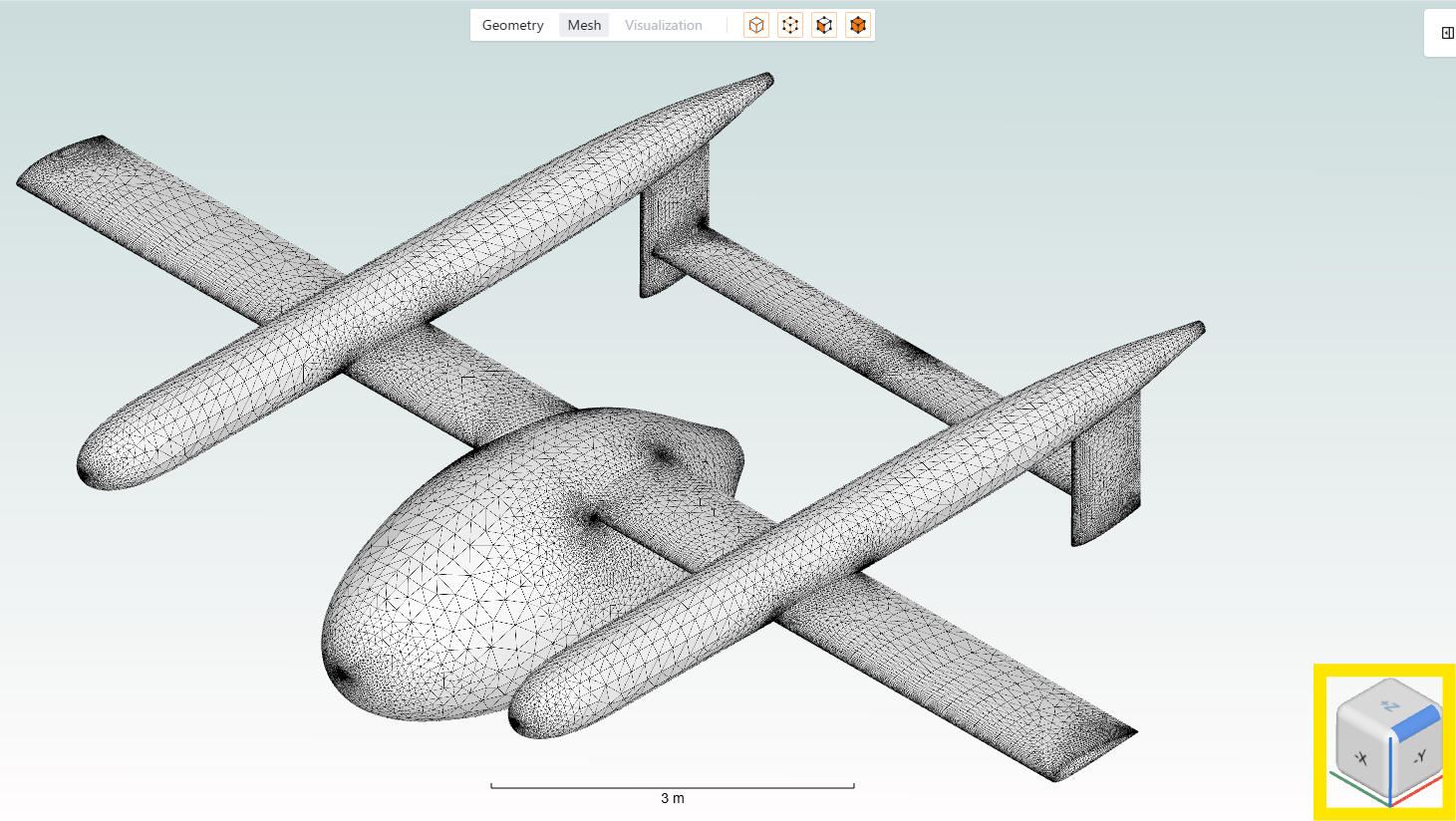Click the wireframe cube icon with orange vertices
The image size is (1456, 821).
pos(756,25)
